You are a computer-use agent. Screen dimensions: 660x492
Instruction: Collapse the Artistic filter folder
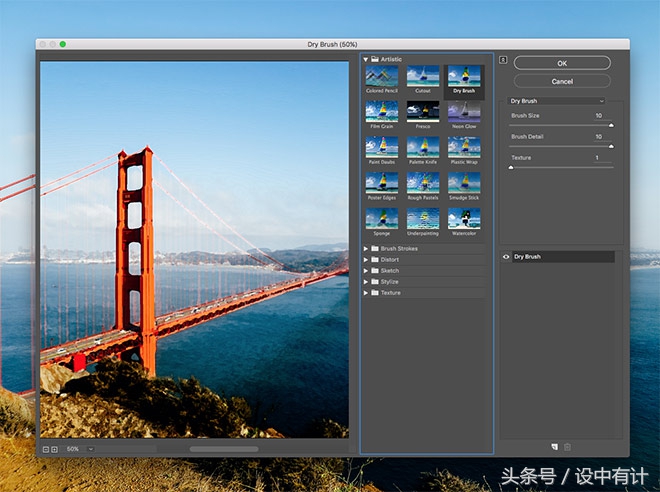coord(366,59)
